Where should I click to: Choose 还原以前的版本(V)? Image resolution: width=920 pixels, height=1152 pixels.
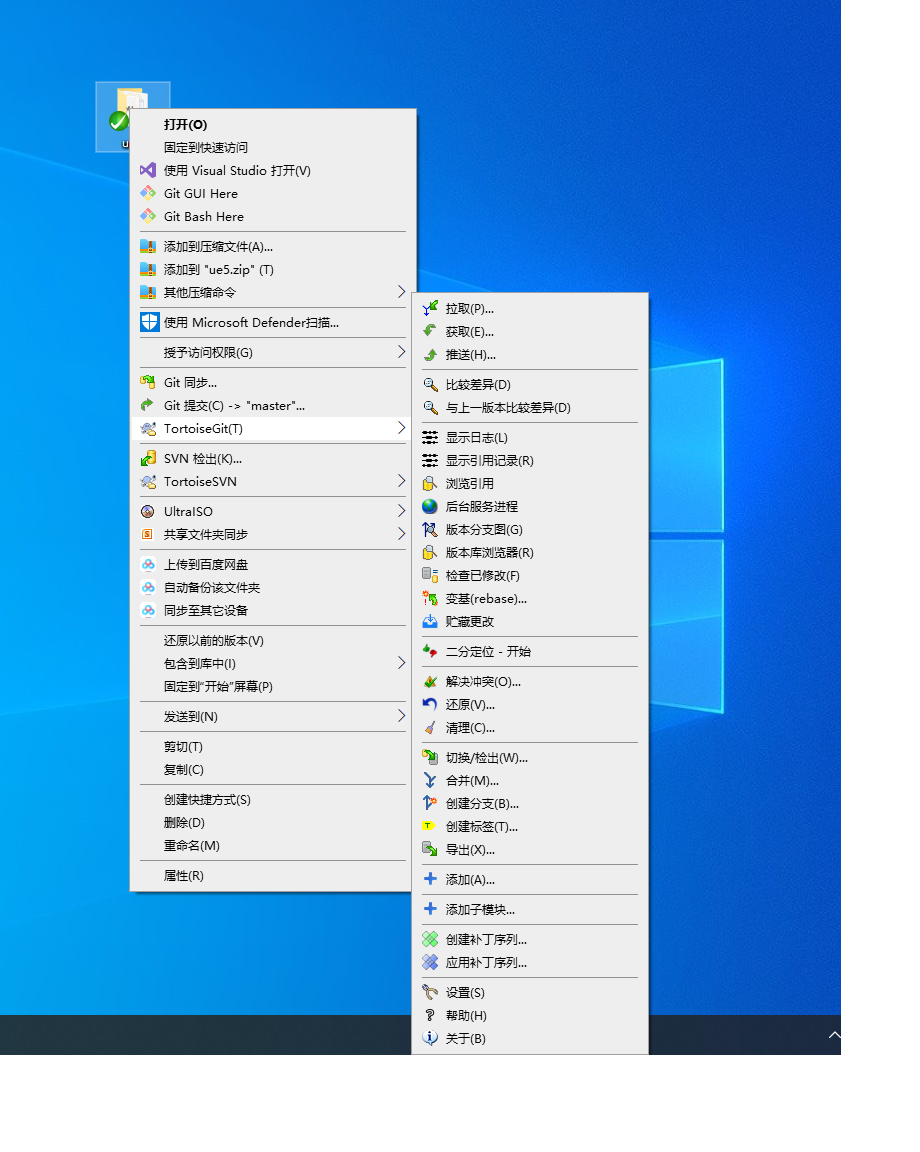coord(270,641)
